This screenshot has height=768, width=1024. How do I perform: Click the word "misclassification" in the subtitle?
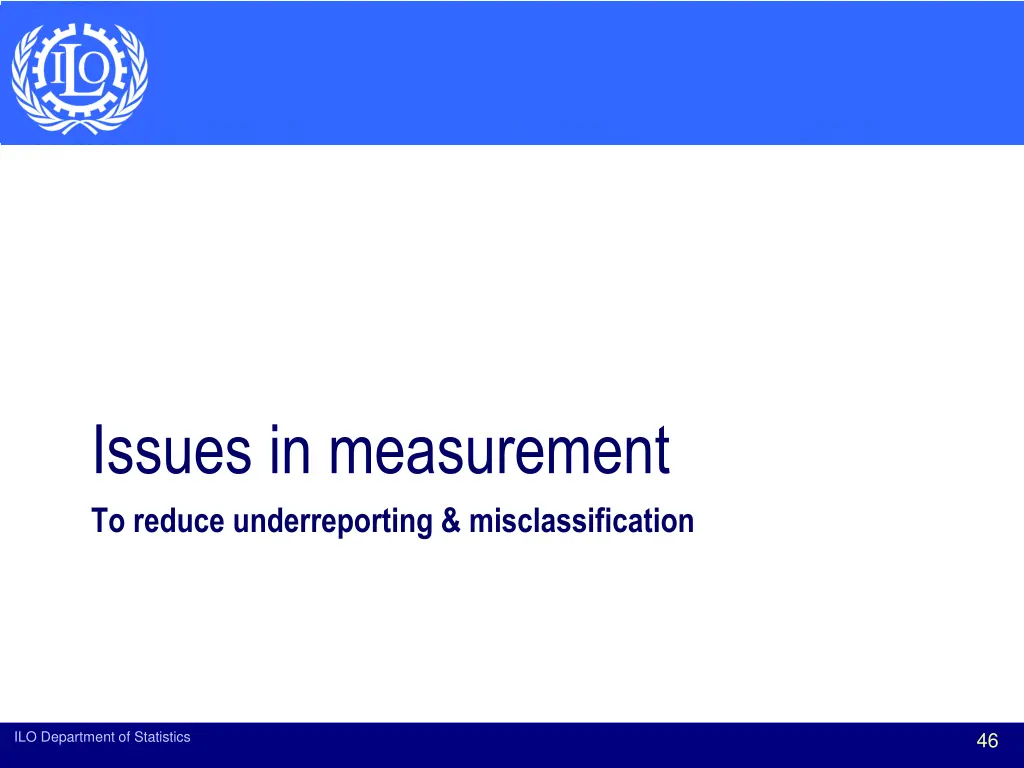[581, 521]
